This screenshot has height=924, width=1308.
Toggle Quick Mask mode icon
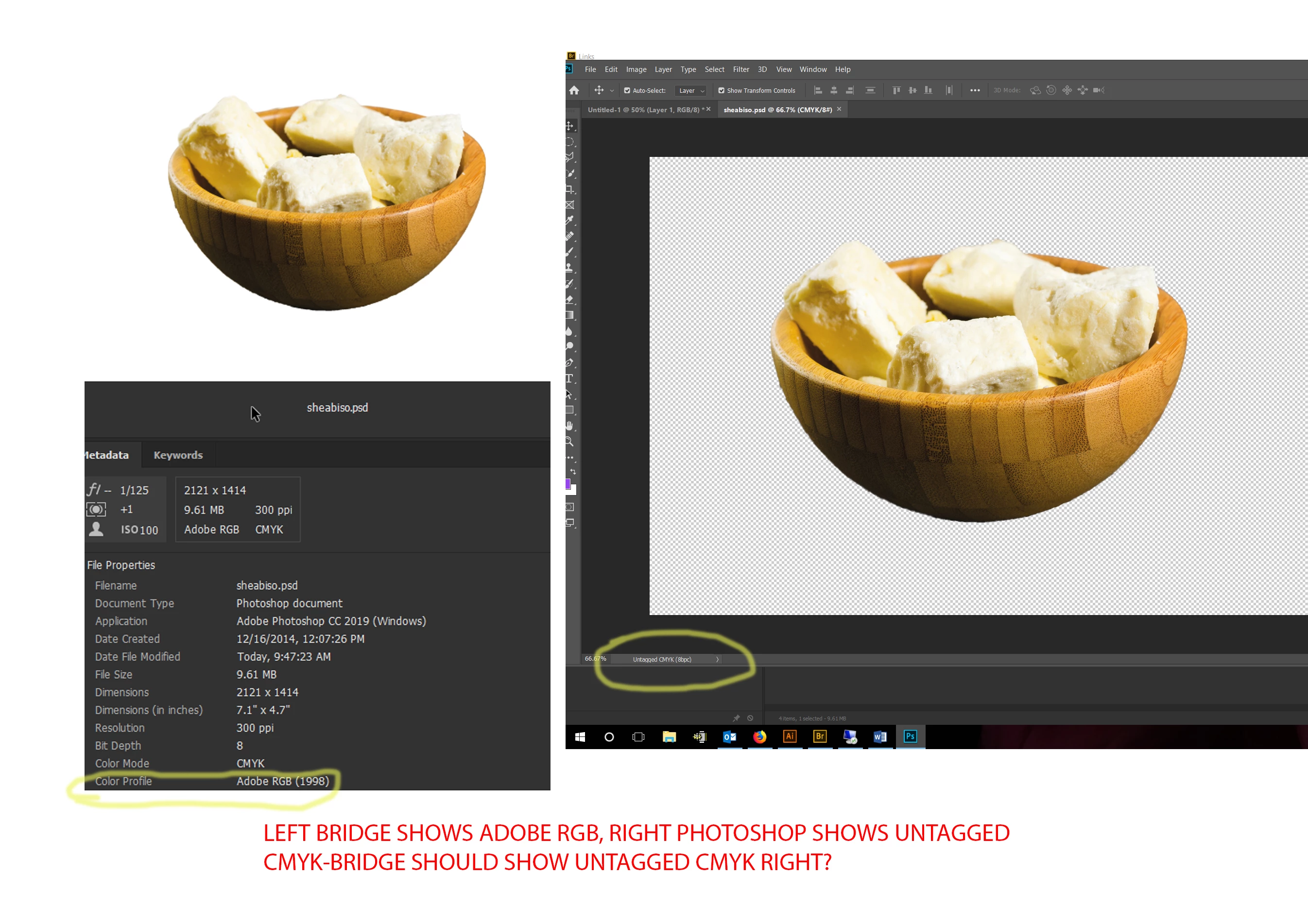(x=569, y=507)
